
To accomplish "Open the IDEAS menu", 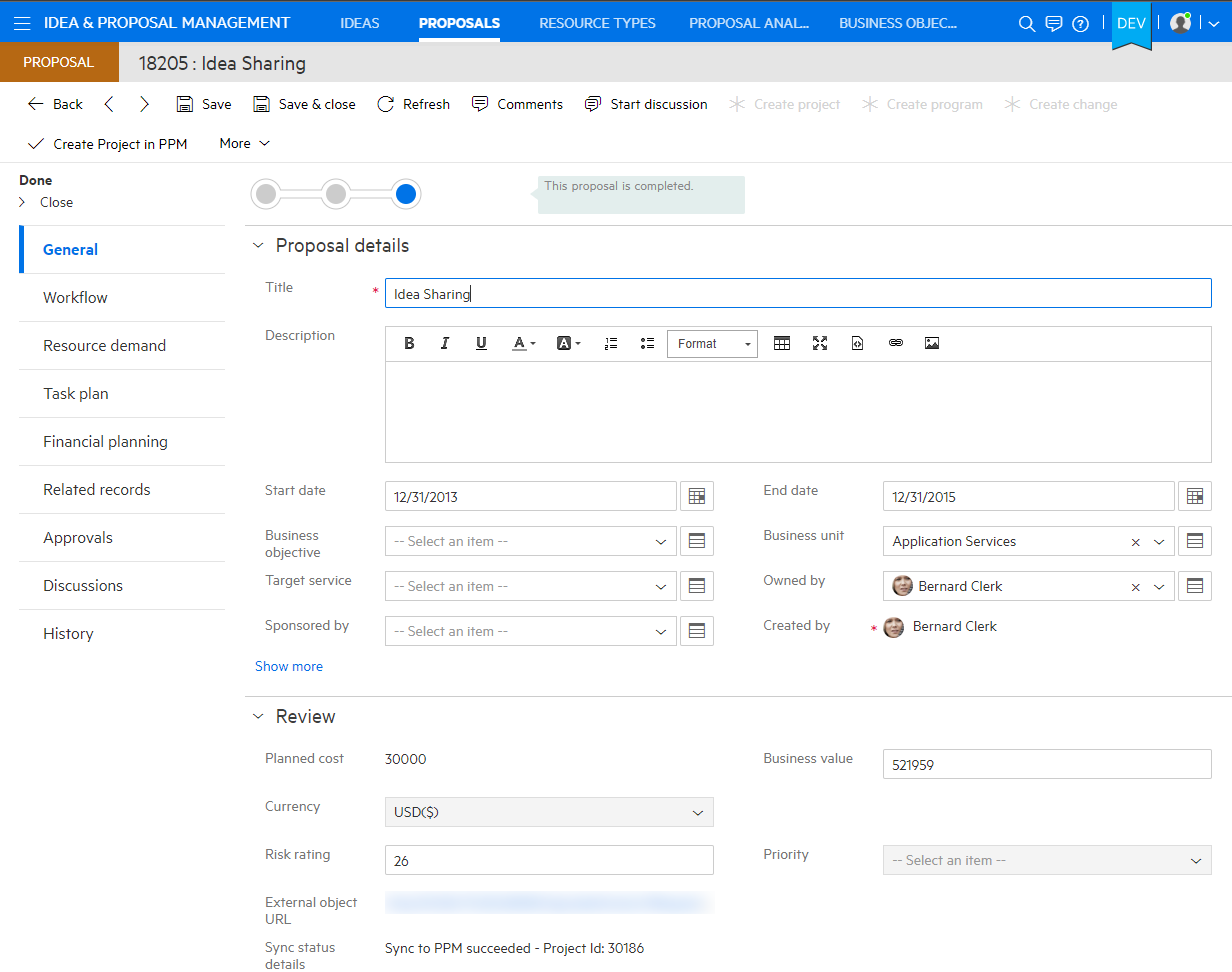I will tap(360, 22).
